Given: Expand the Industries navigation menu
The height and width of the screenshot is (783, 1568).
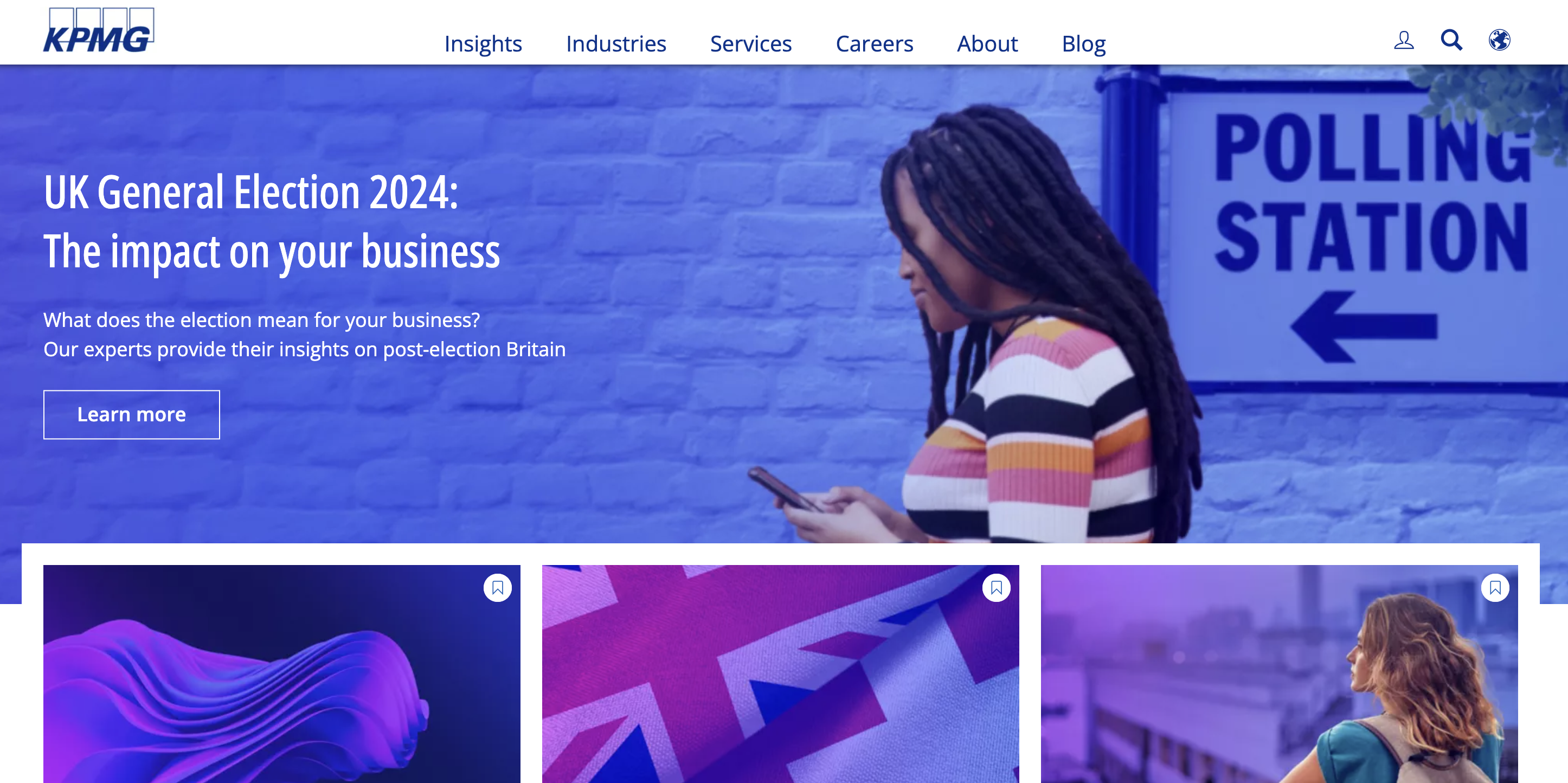Looking at the screenshot, I should (x=616, y=44).
